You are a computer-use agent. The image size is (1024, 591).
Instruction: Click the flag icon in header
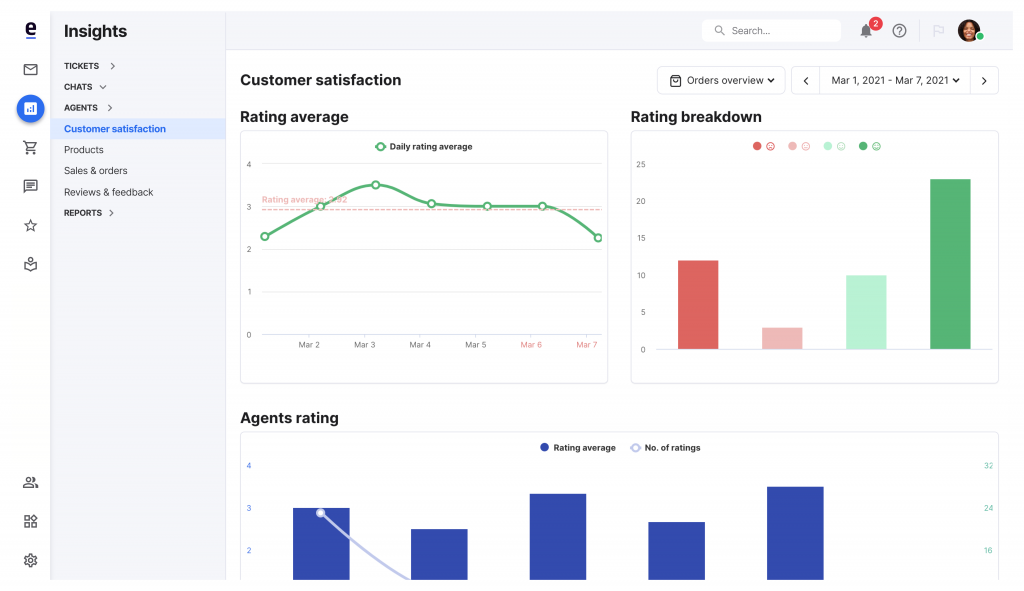click(938, 31)
